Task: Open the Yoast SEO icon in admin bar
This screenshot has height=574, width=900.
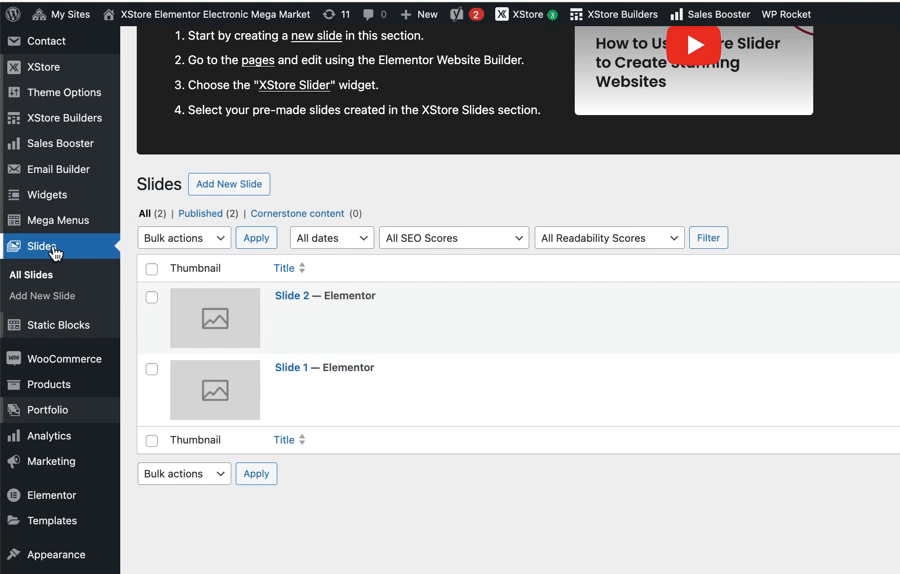Action: tap(456, 14)
